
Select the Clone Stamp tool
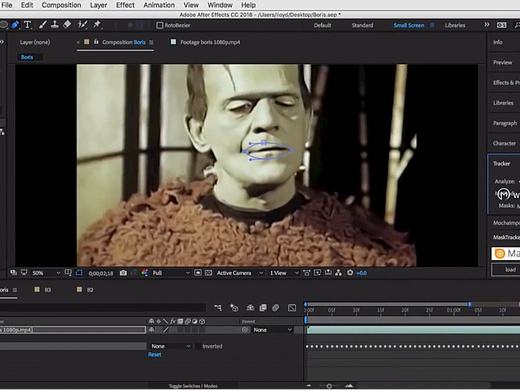click(x=55, y=25)
